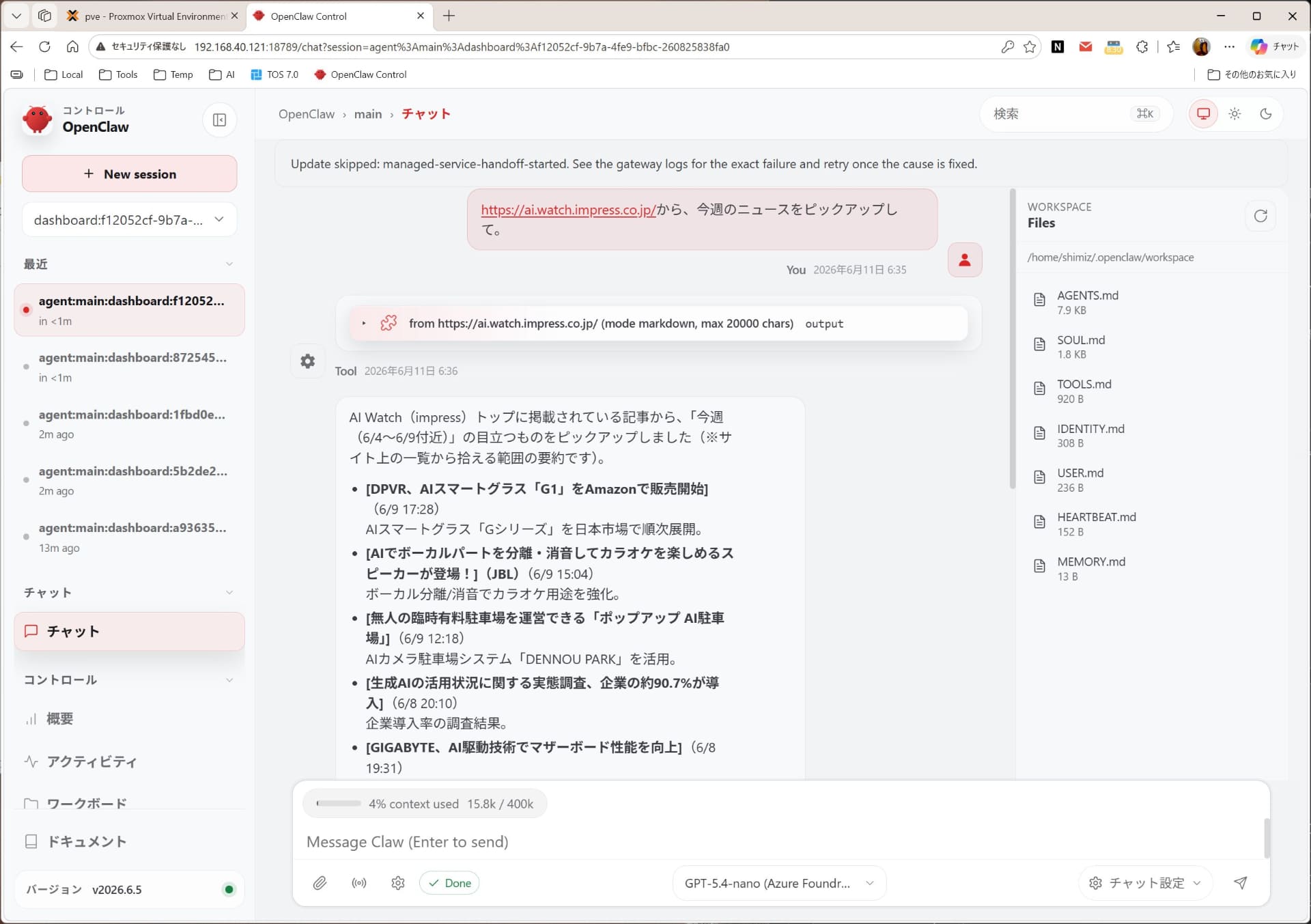
Task: Open browser extensions puzzle icon
Action: (1142, 46)
